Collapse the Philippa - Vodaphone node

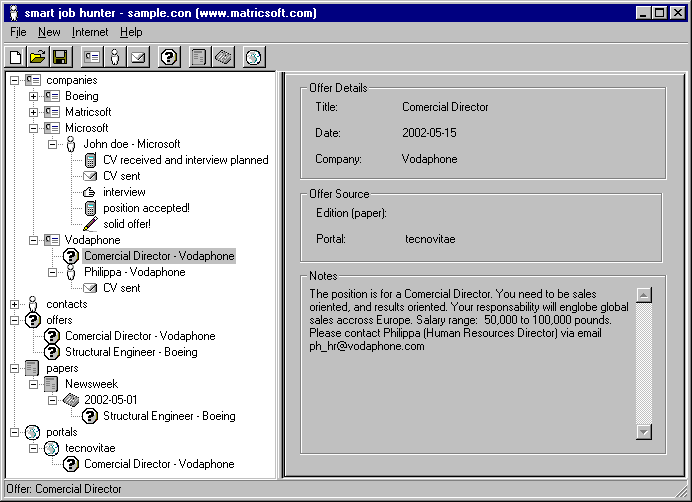point(53,272)
